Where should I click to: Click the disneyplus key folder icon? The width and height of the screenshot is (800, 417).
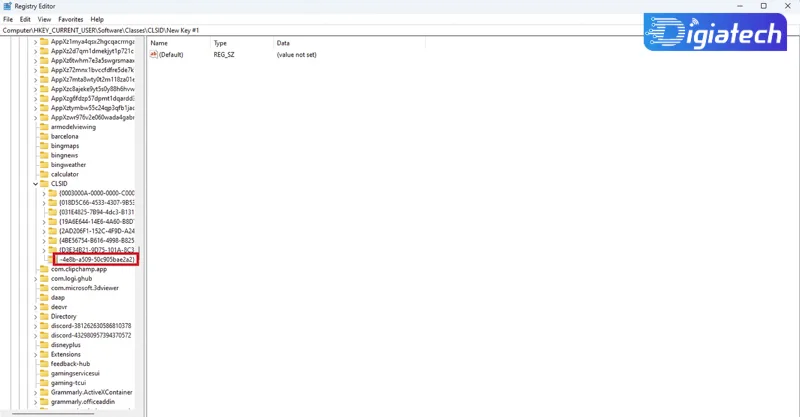pyautogui.click(x=44, y=345)
